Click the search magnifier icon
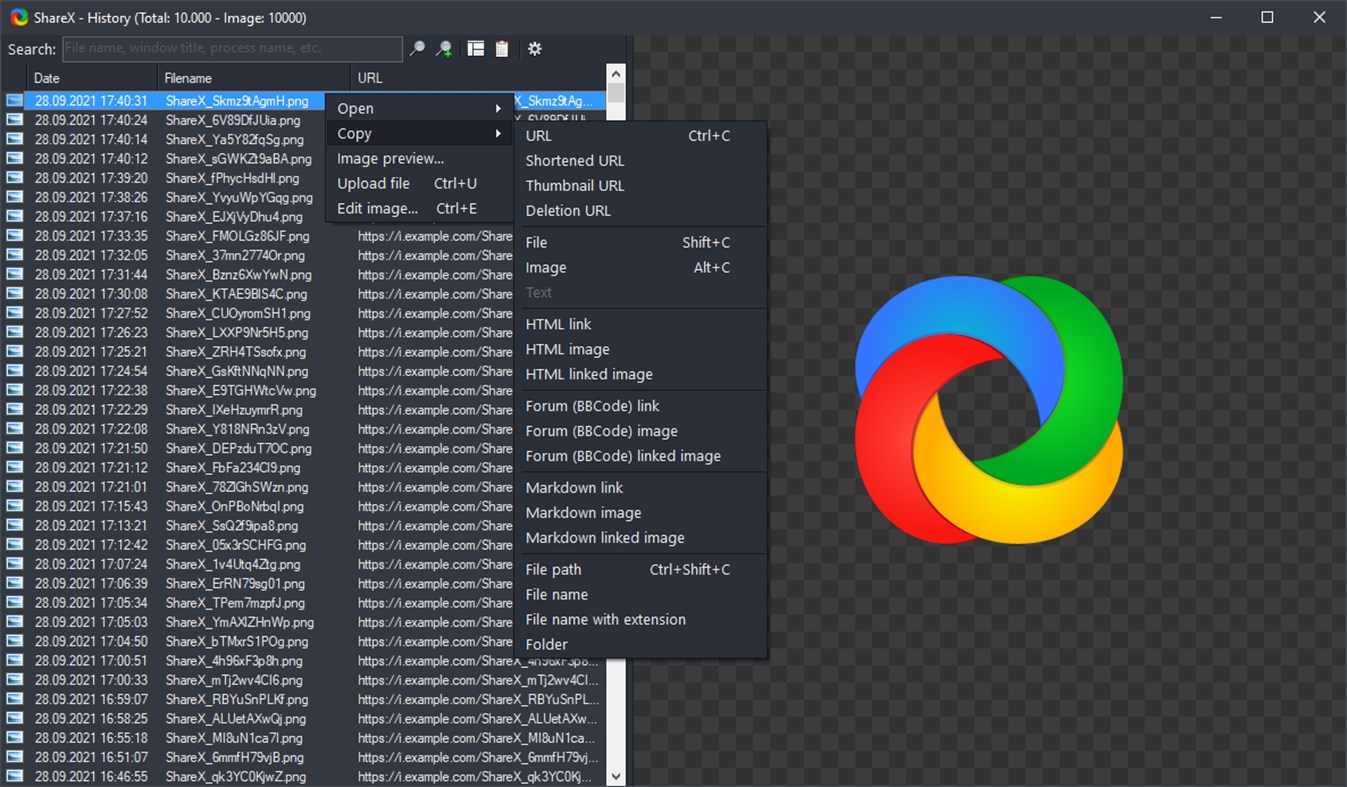Screen dimensions: 1347x787 417,48
